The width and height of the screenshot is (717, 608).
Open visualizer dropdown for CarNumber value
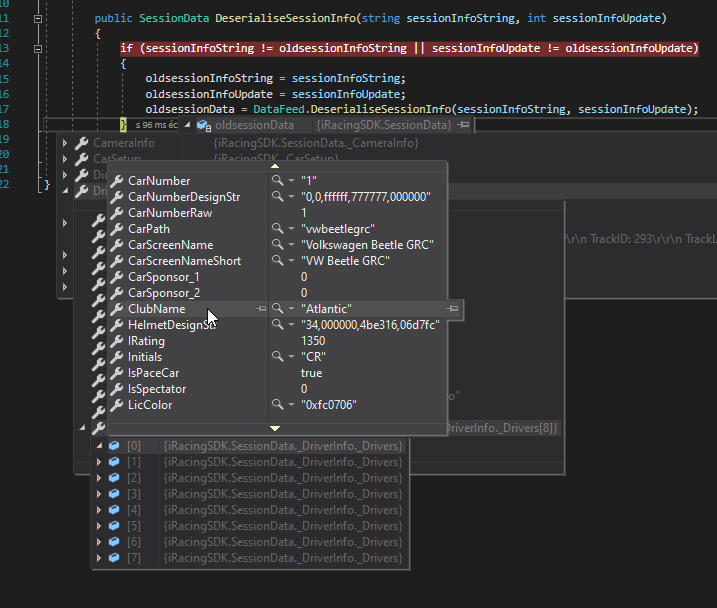(x=291, y=181)
